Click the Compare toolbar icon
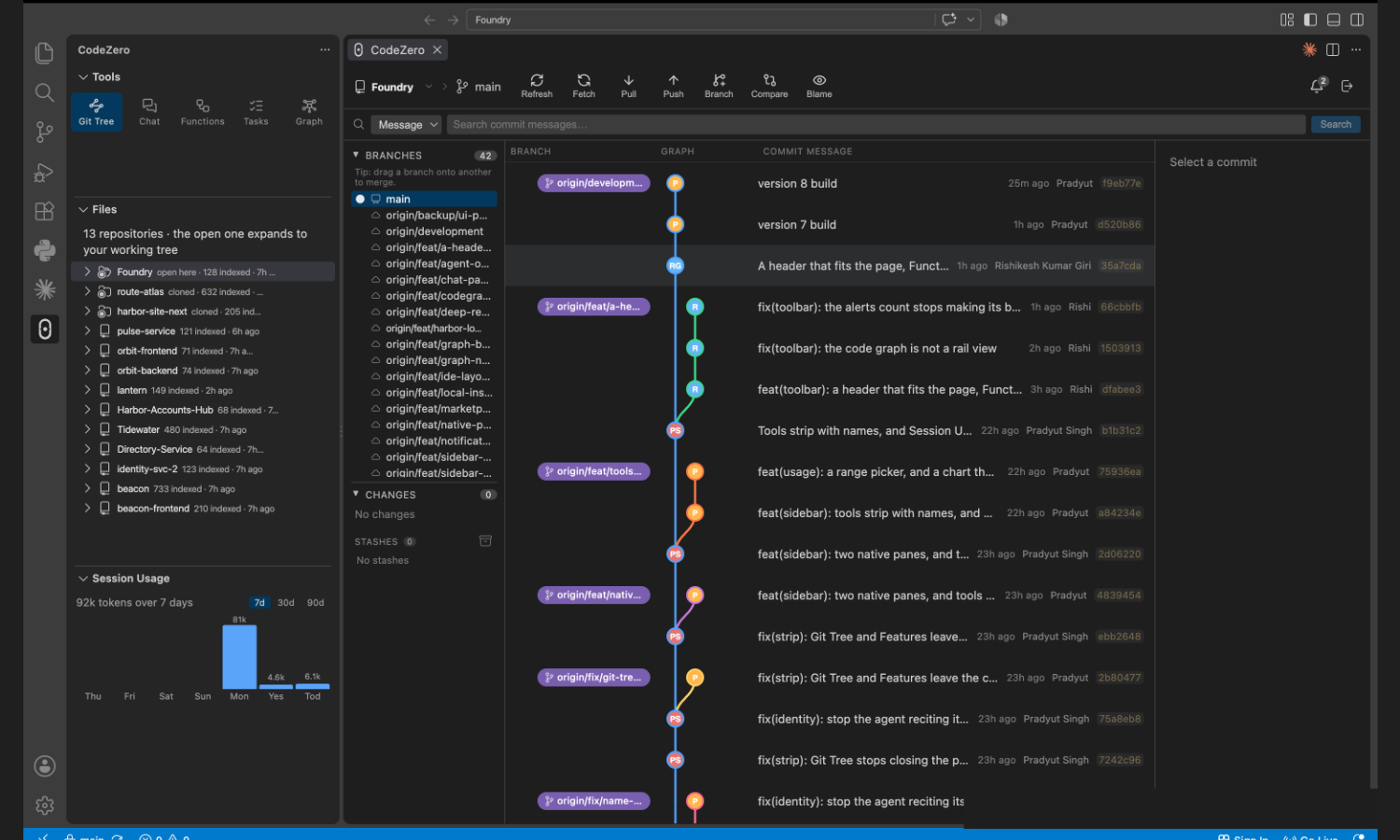 tap(769, 86)
